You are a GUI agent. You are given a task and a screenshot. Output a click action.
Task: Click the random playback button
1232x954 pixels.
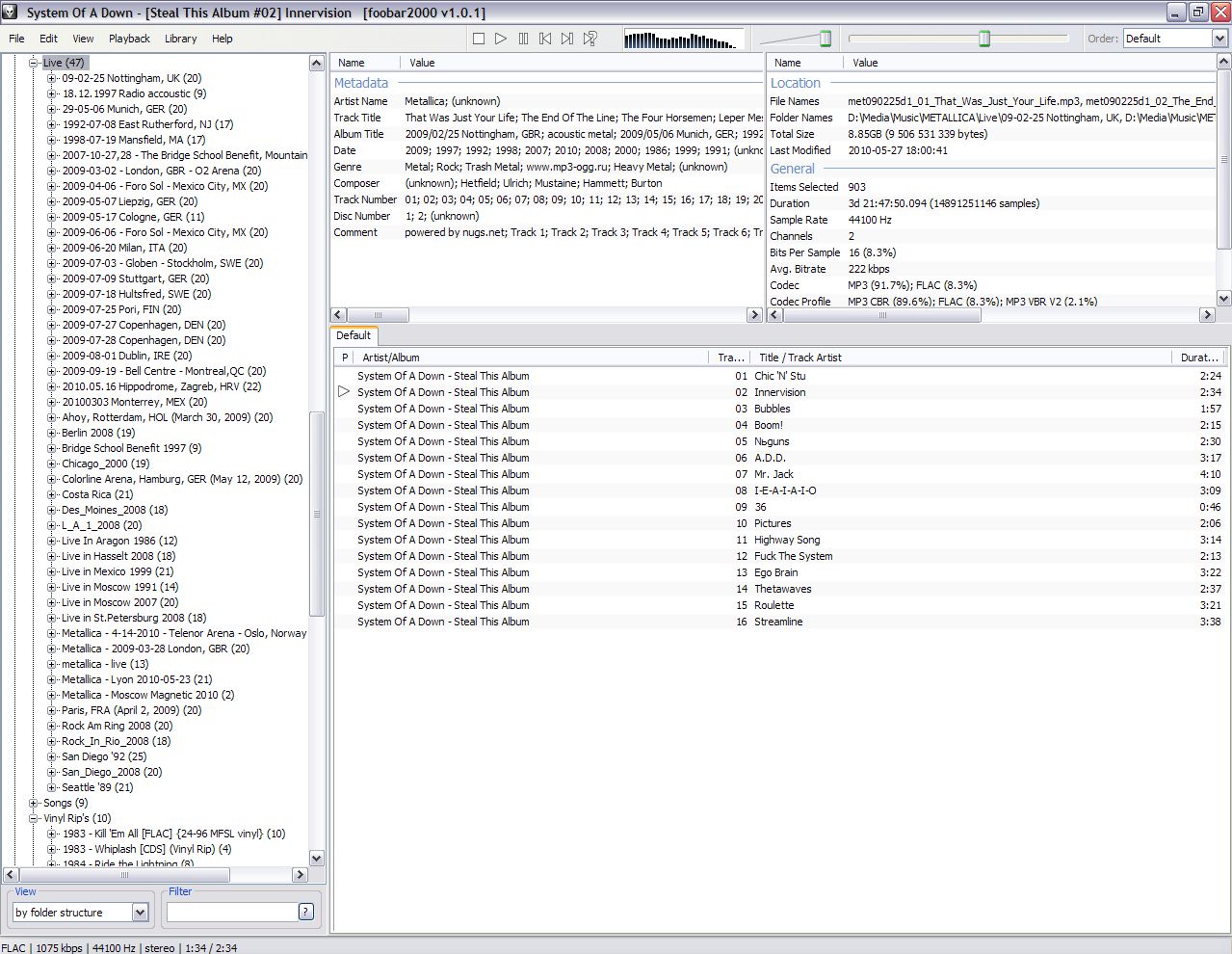coord(590,39)
